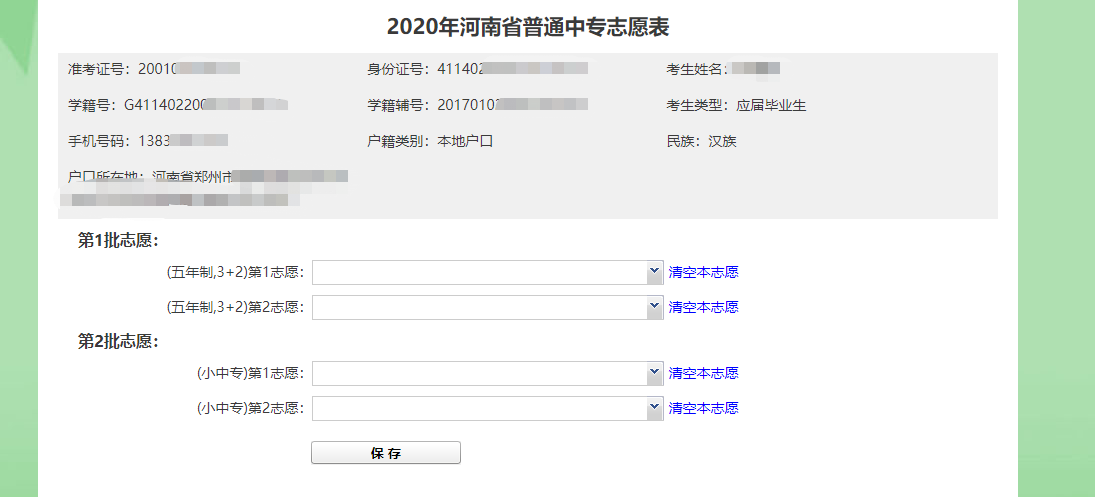
Task: Open the 五年制,3+2 第1志愿 dropdown
Action: click(487, 273)
